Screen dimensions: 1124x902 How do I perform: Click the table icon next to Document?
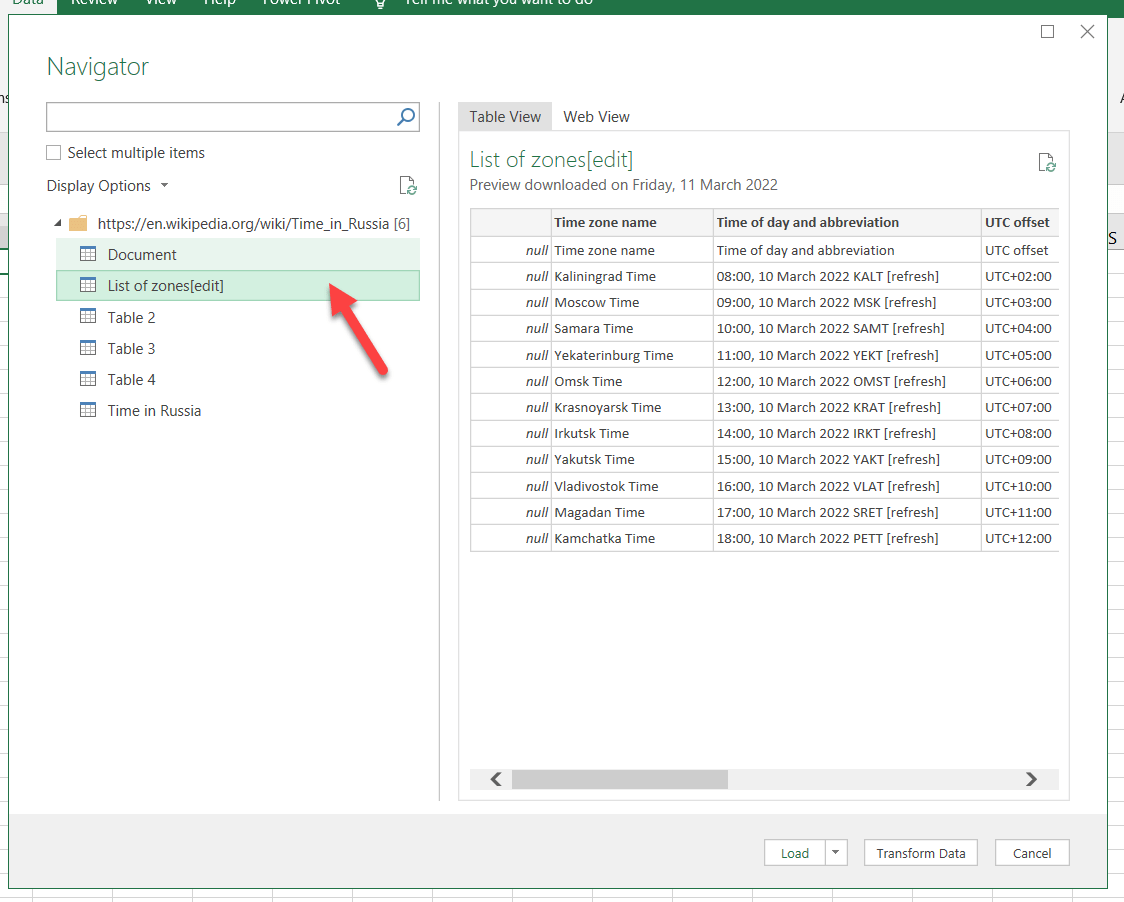[x=88, y=254]
